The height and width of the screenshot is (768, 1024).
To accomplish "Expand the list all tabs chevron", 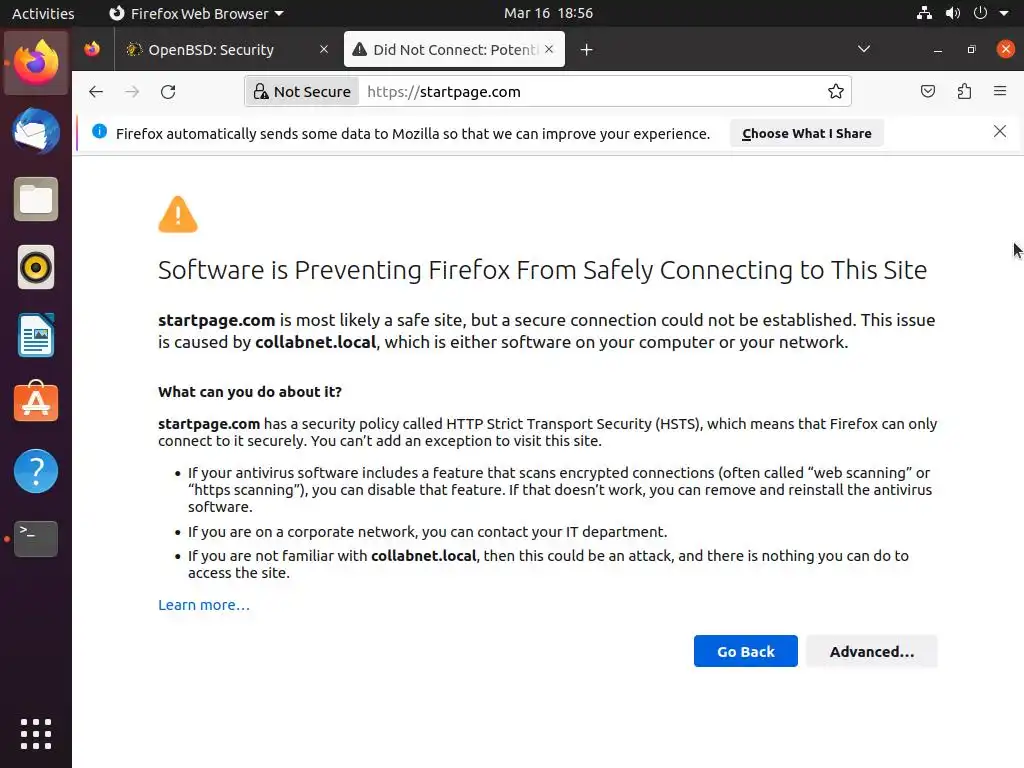I will pos(864,49).
